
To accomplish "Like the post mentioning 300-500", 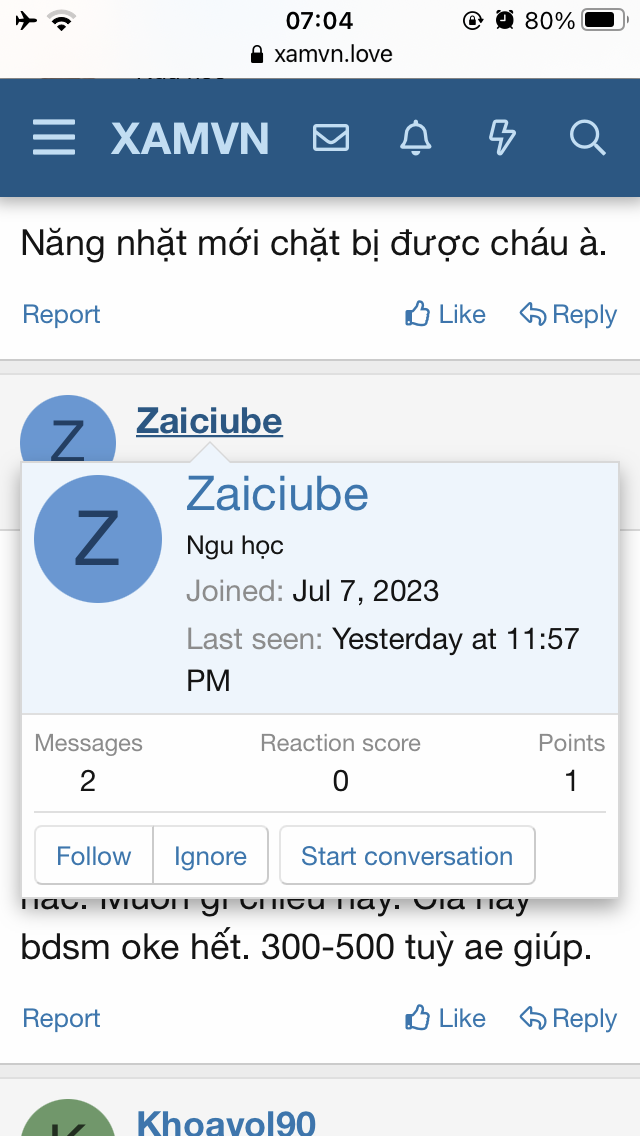I will pyautogui.click(x=446, y=1019).
